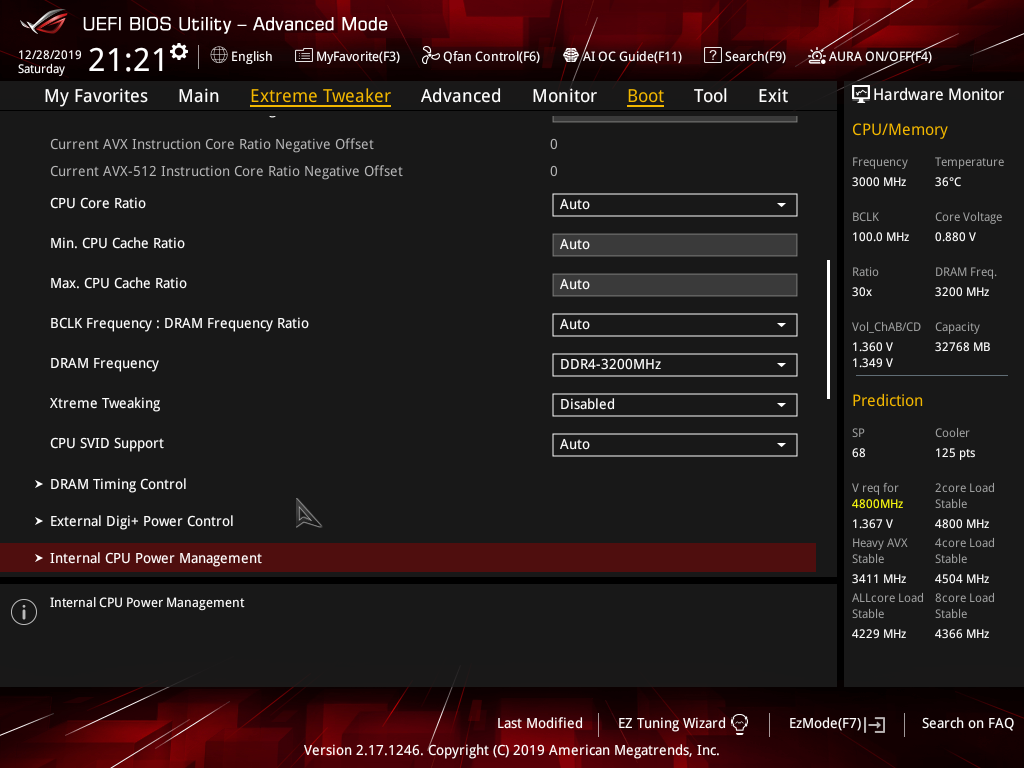The image size is (1024, 768).
Task: Switch to EzMode(F7)
Action: point(837,724)
